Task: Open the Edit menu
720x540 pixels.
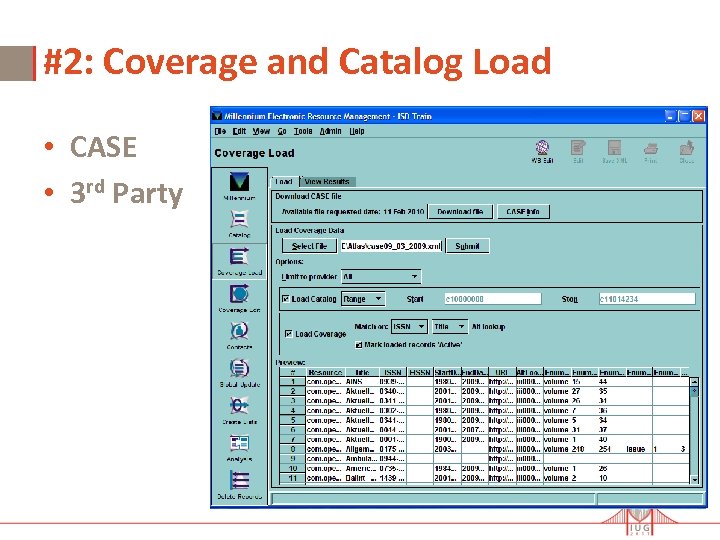Action: pos(239,131)
